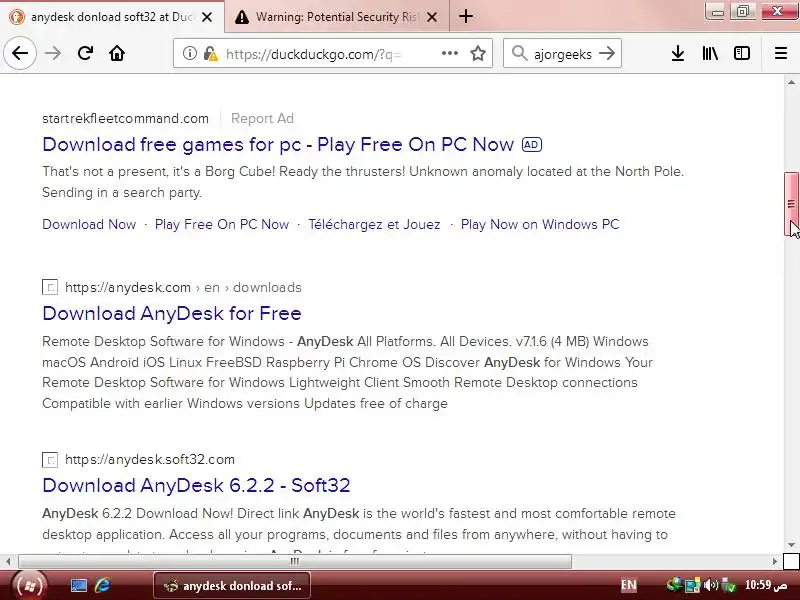This screenshot has width=800, height=600.
Task: Open the Downloads panel
Action: coord(678,53)
